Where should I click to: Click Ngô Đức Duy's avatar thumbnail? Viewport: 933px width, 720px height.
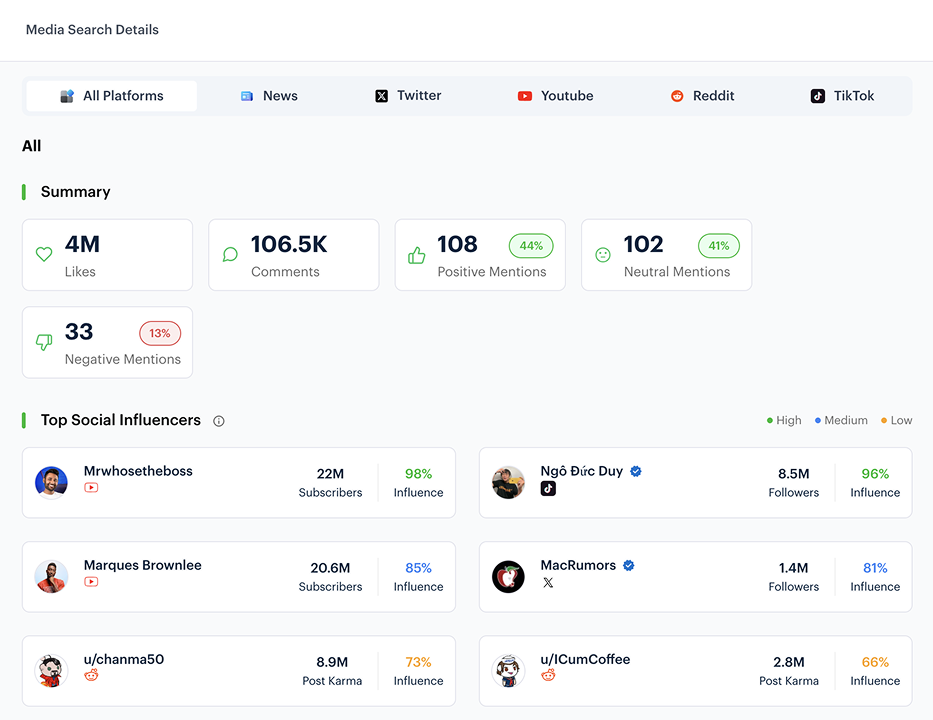coord(508,481)
